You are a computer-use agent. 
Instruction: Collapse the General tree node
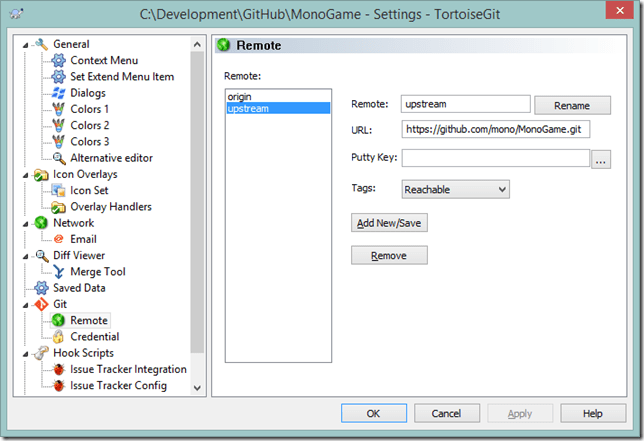tap(25, 45)
